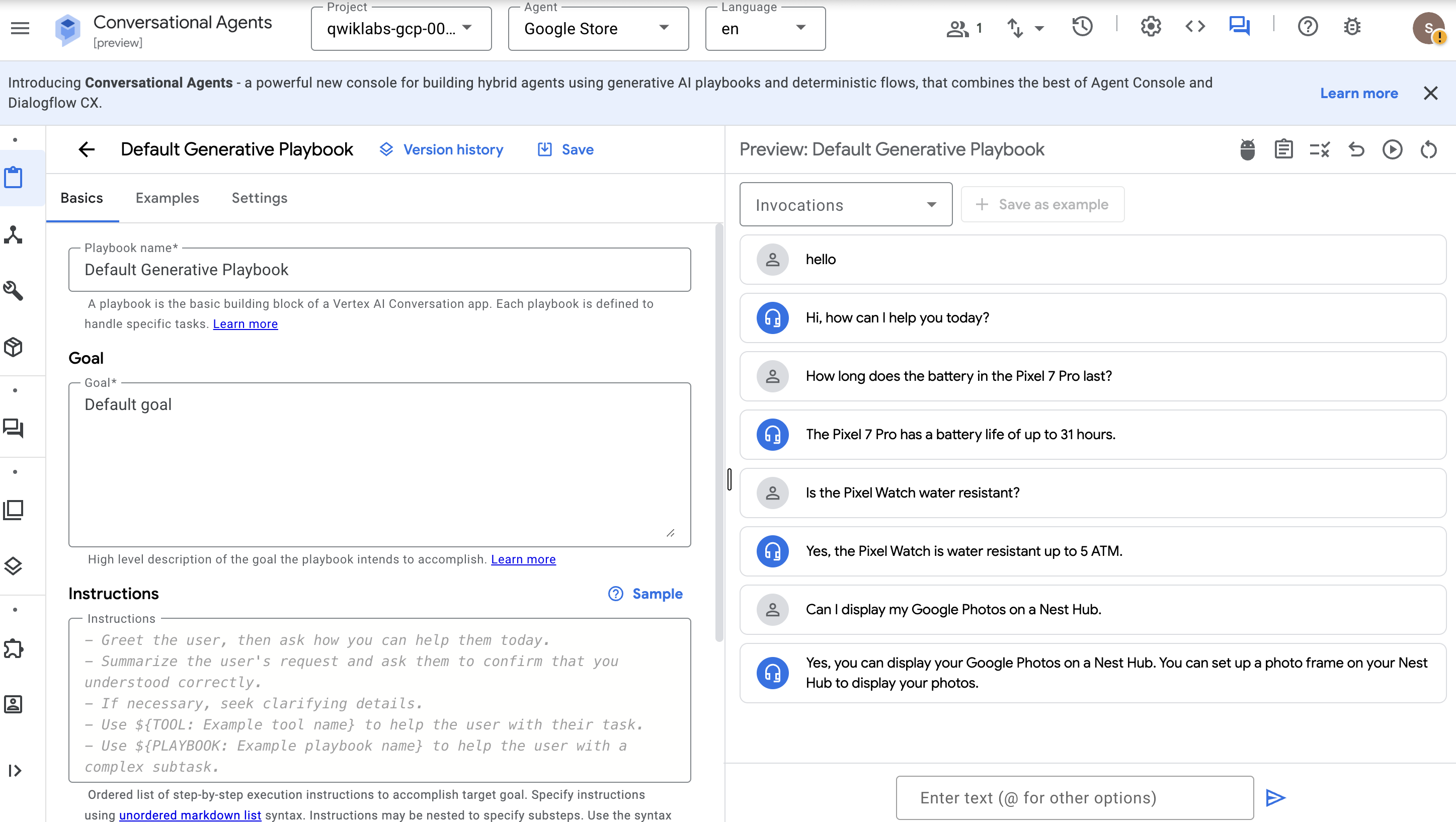Viewport: 1456px width, 822px height.
Task: Click the Instructions text area
Action: click(379, 700)
